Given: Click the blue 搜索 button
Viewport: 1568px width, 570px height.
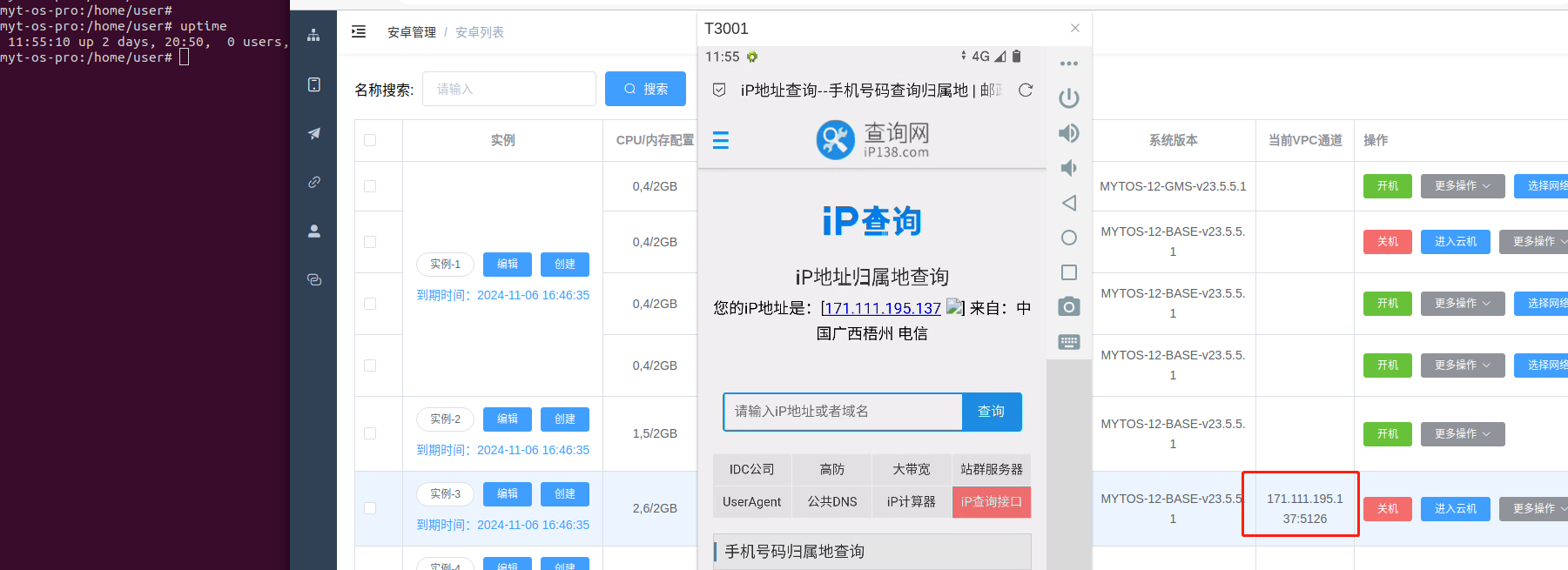Looking at the screenshot, I should tap(645, 89).
